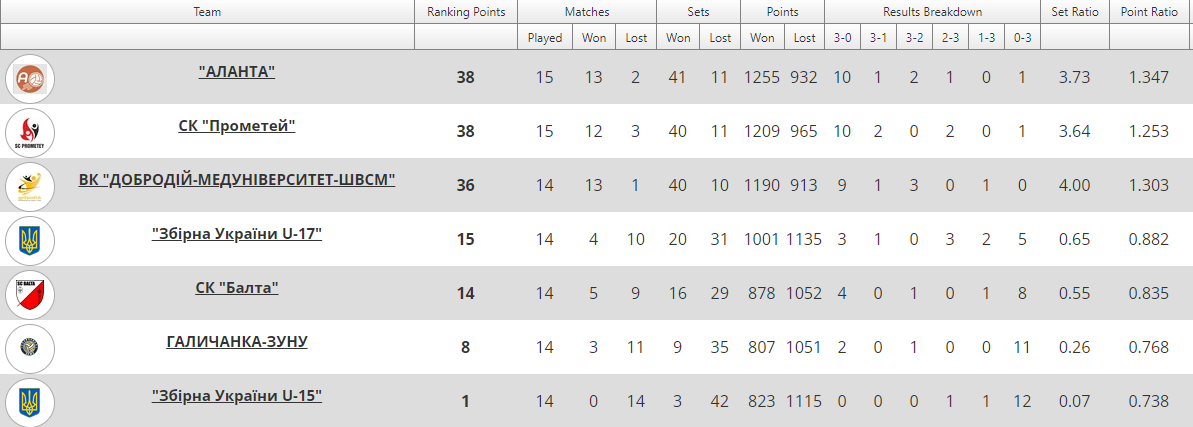Click the Team column header
Viewport: 1193px width, 427px height.
click(x=207, y=12)
